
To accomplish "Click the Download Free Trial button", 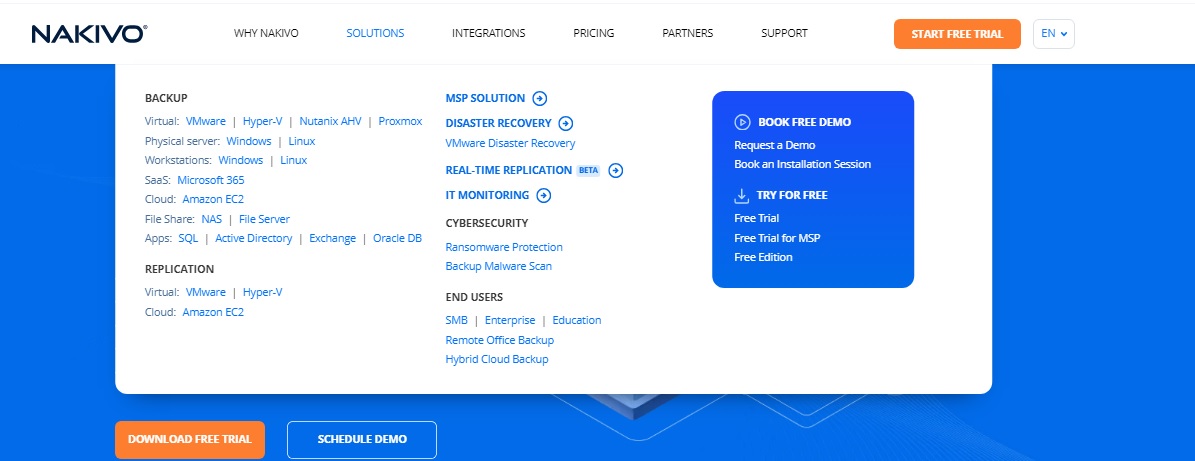I will click(190, 440).
